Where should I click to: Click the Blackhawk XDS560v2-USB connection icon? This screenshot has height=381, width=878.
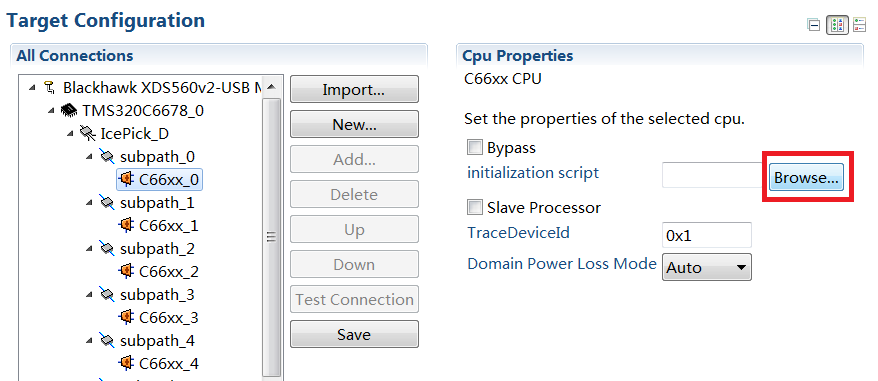pyautogui.click(x=50, y=87)
